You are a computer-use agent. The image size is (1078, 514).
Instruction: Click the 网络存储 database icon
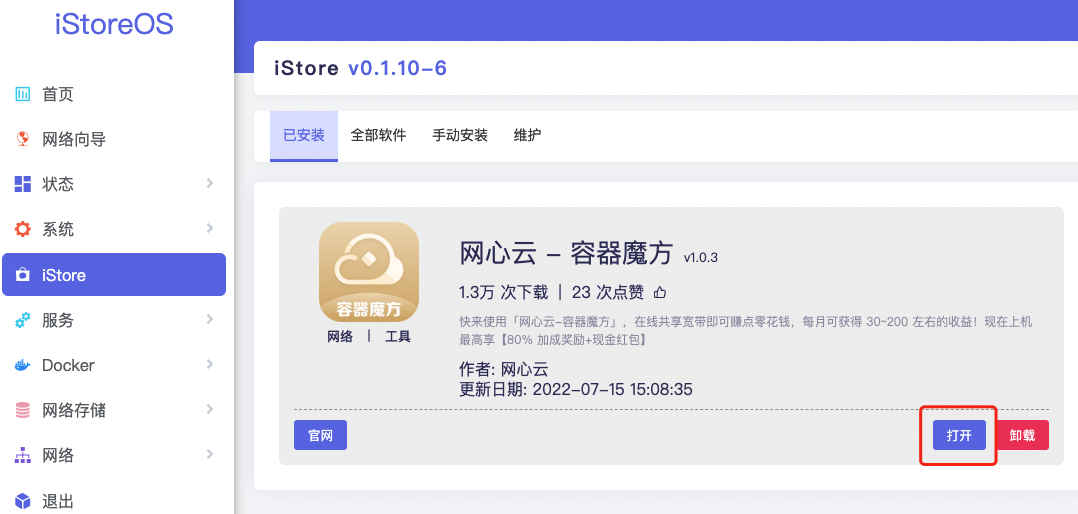point(23,410)
